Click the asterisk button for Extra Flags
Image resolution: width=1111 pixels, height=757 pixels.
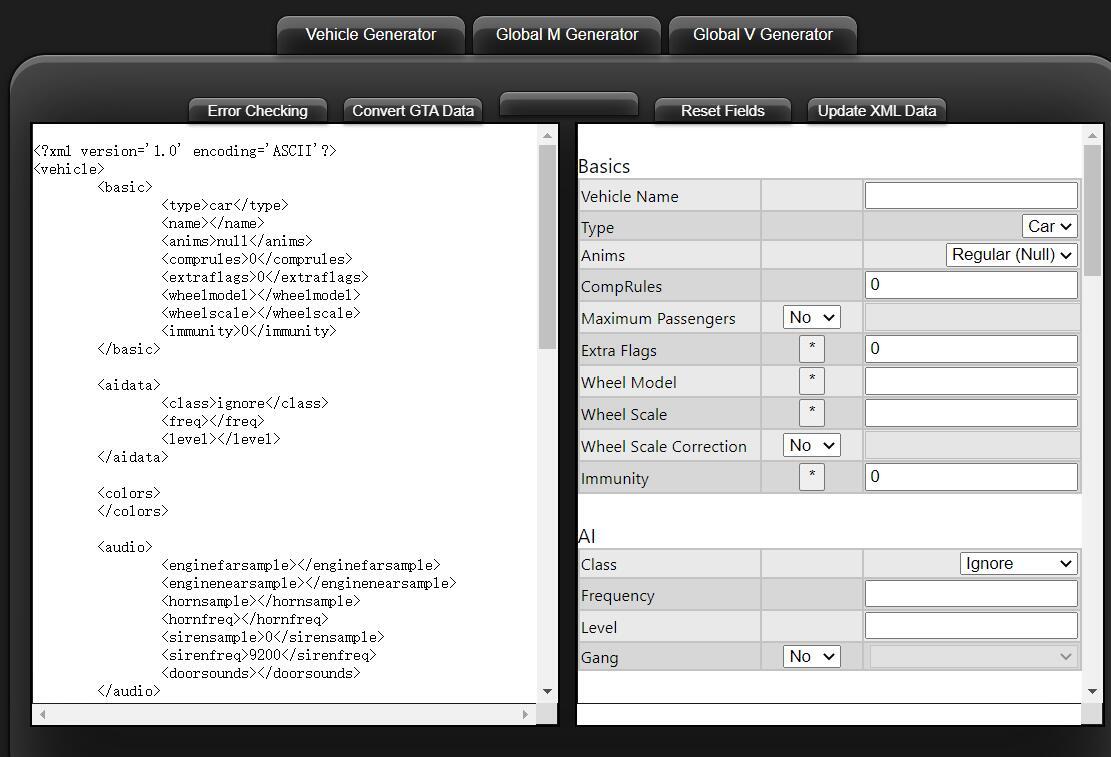[812, 349]
